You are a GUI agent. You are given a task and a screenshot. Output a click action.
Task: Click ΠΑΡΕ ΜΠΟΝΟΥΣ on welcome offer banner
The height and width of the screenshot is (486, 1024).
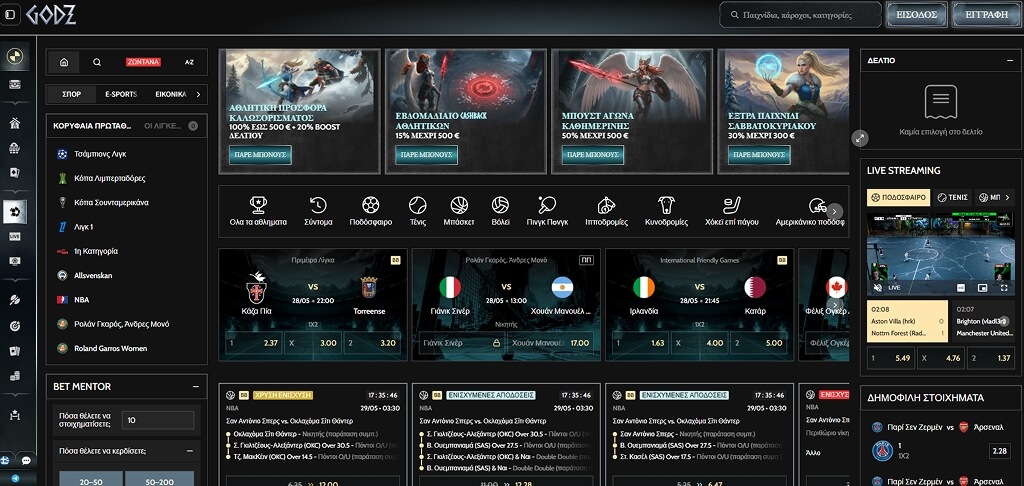260,155
